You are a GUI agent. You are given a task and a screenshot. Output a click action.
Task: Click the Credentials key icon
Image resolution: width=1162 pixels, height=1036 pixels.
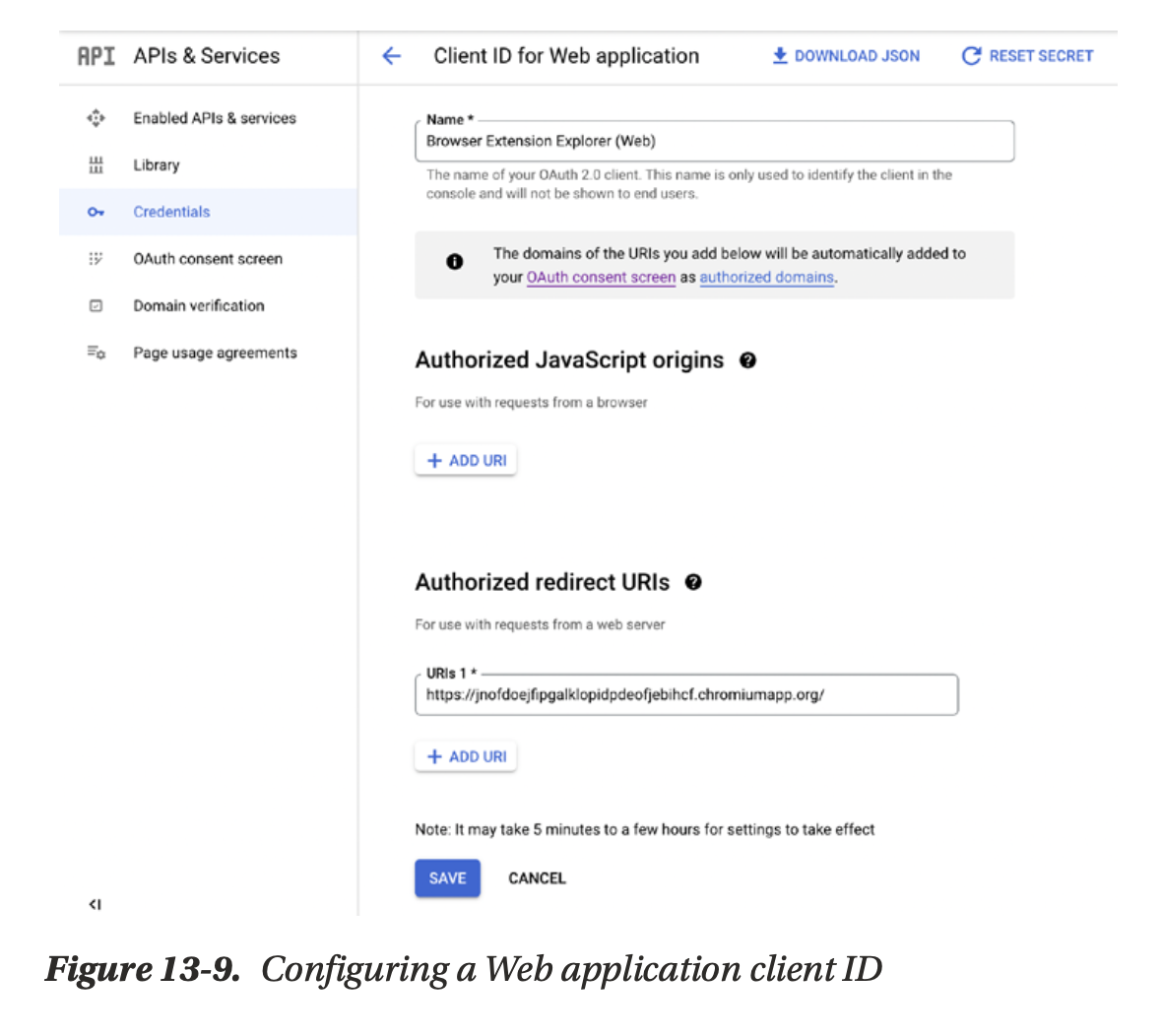[96, 212]
